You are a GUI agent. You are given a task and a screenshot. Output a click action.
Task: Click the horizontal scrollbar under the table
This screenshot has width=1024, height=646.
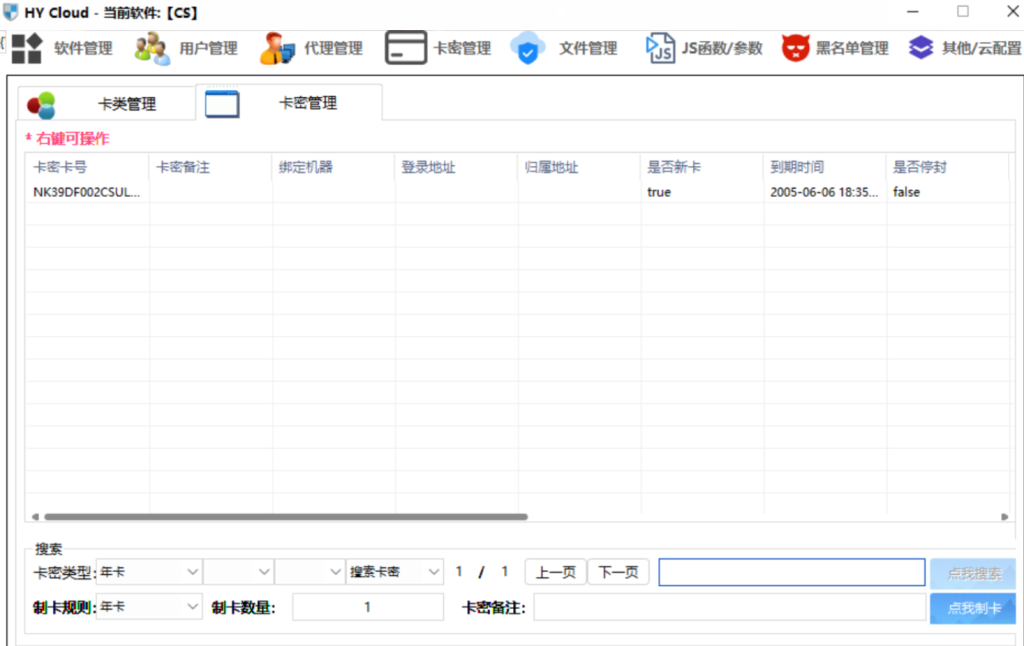(285, 517)
